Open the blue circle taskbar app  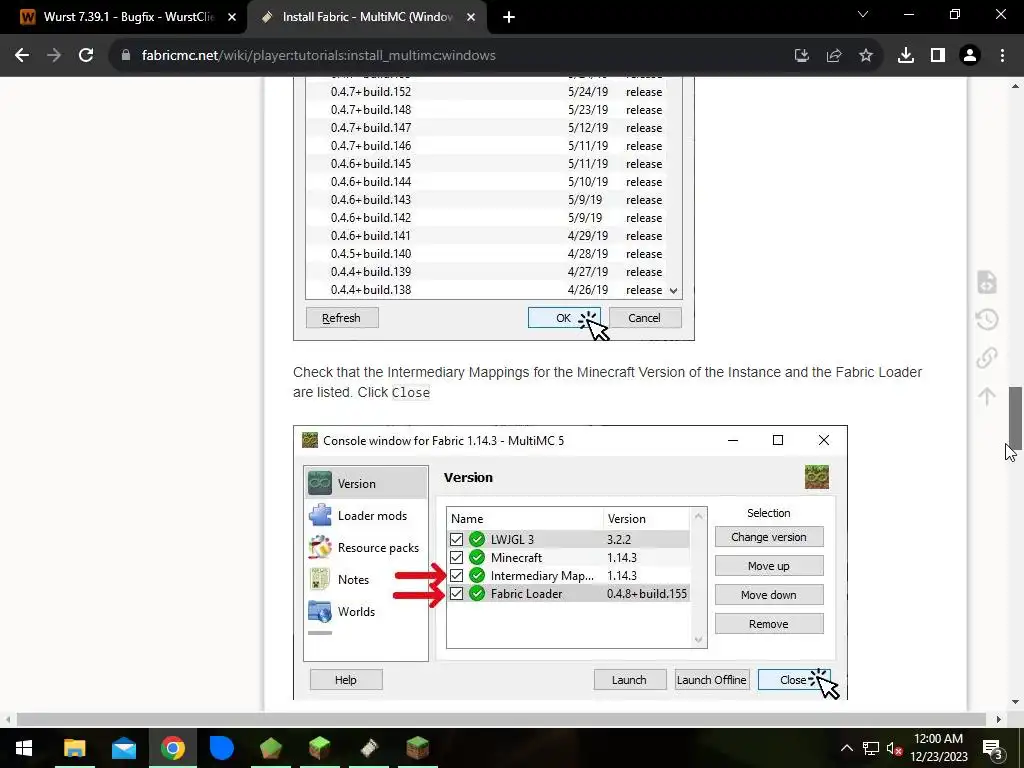(221, 748)
